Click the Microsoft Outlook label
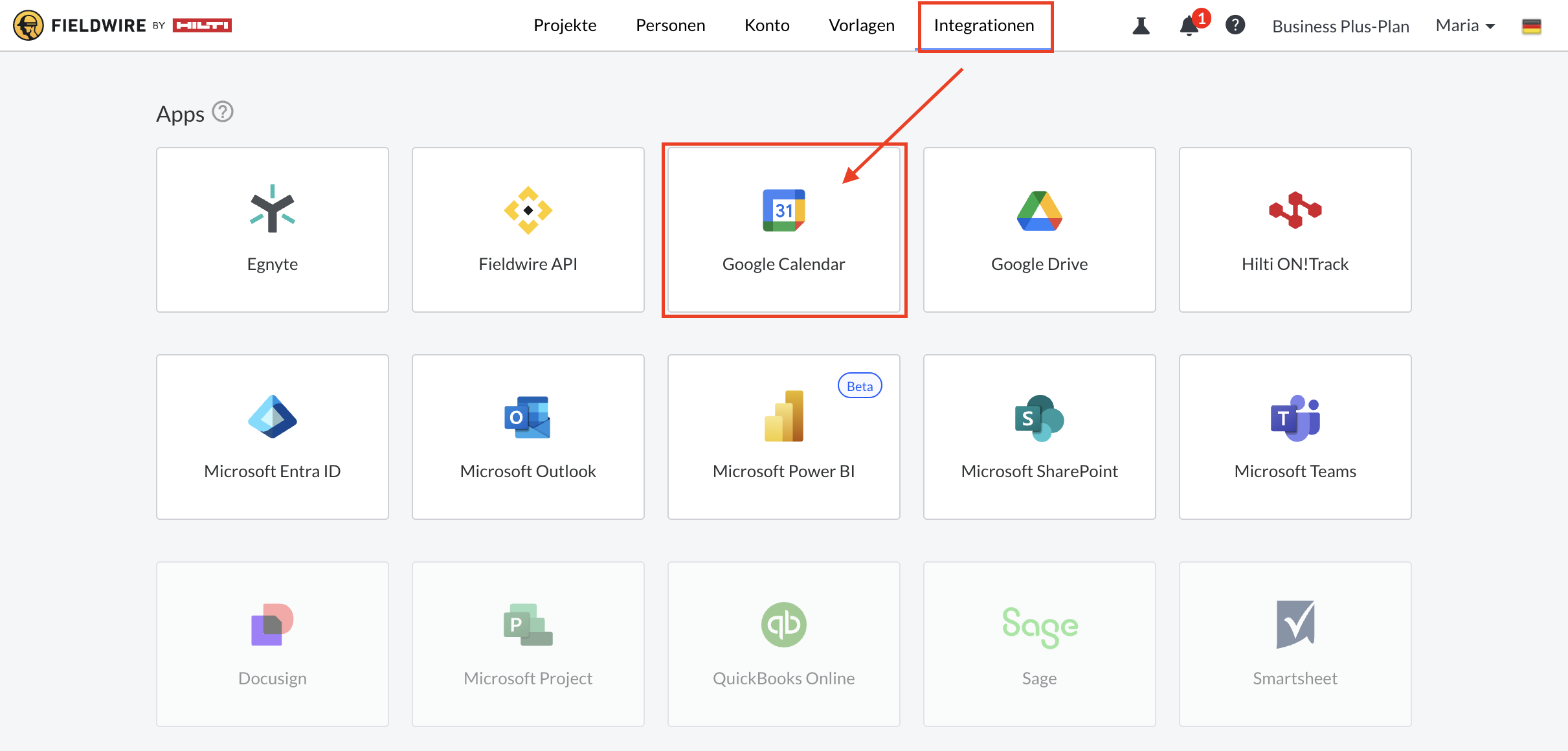Image resolution: width=1568 pixels, height=751 pixels. 528,471
